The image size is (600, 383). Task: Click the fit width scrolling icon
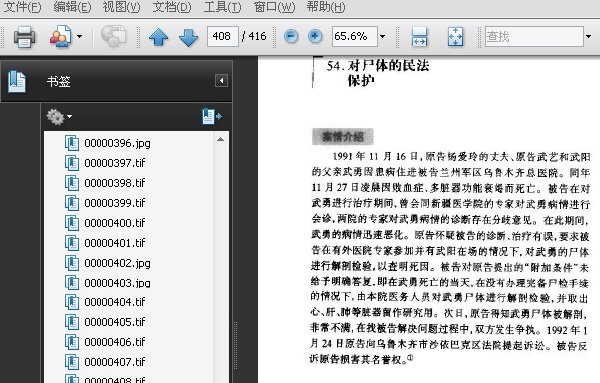419,37
